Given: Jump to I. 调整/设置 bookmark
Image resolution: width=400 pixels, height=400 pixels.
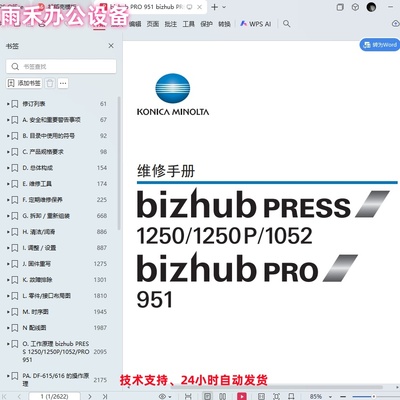Looking at the screenshot, I should tap(39, 248).
